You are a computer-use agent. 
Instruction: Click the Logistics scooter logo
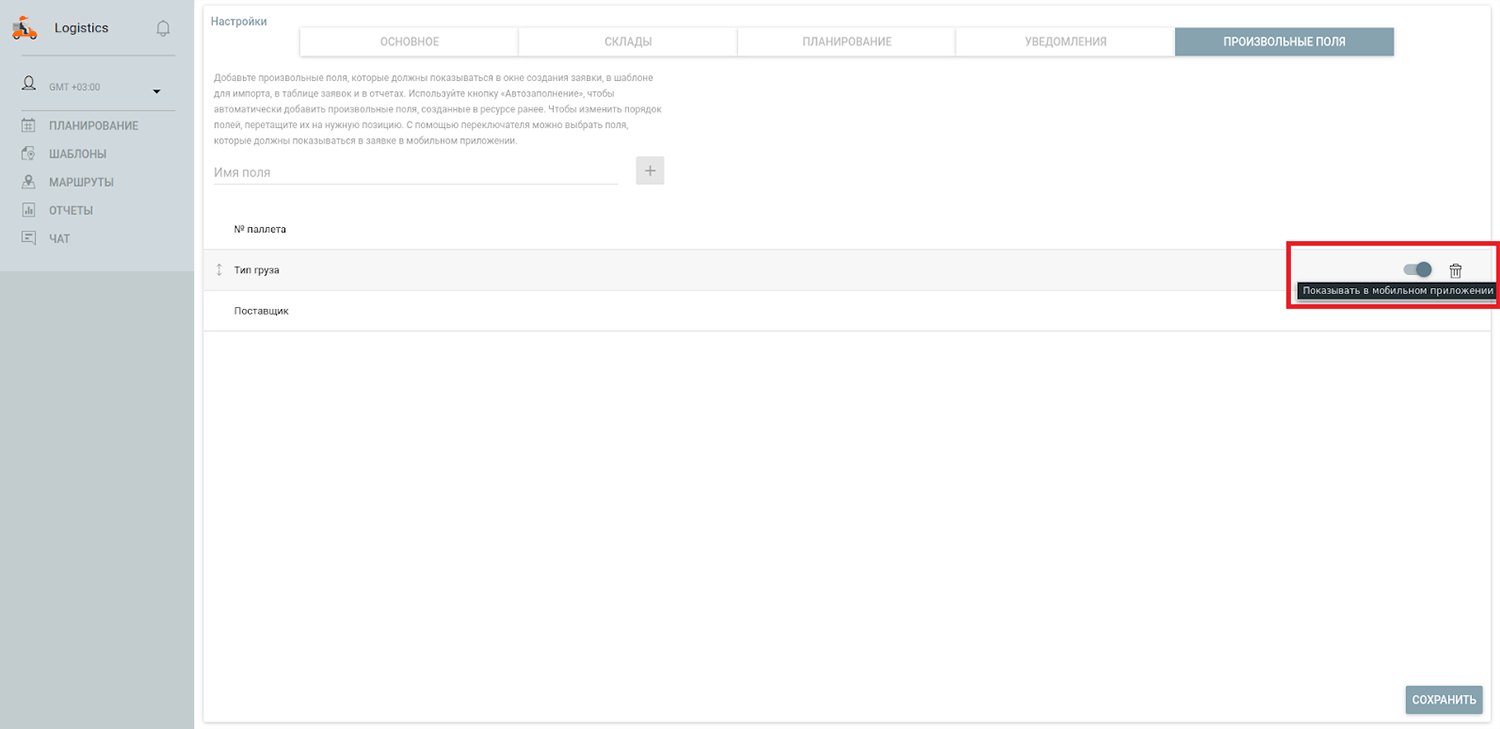[25, 29]
